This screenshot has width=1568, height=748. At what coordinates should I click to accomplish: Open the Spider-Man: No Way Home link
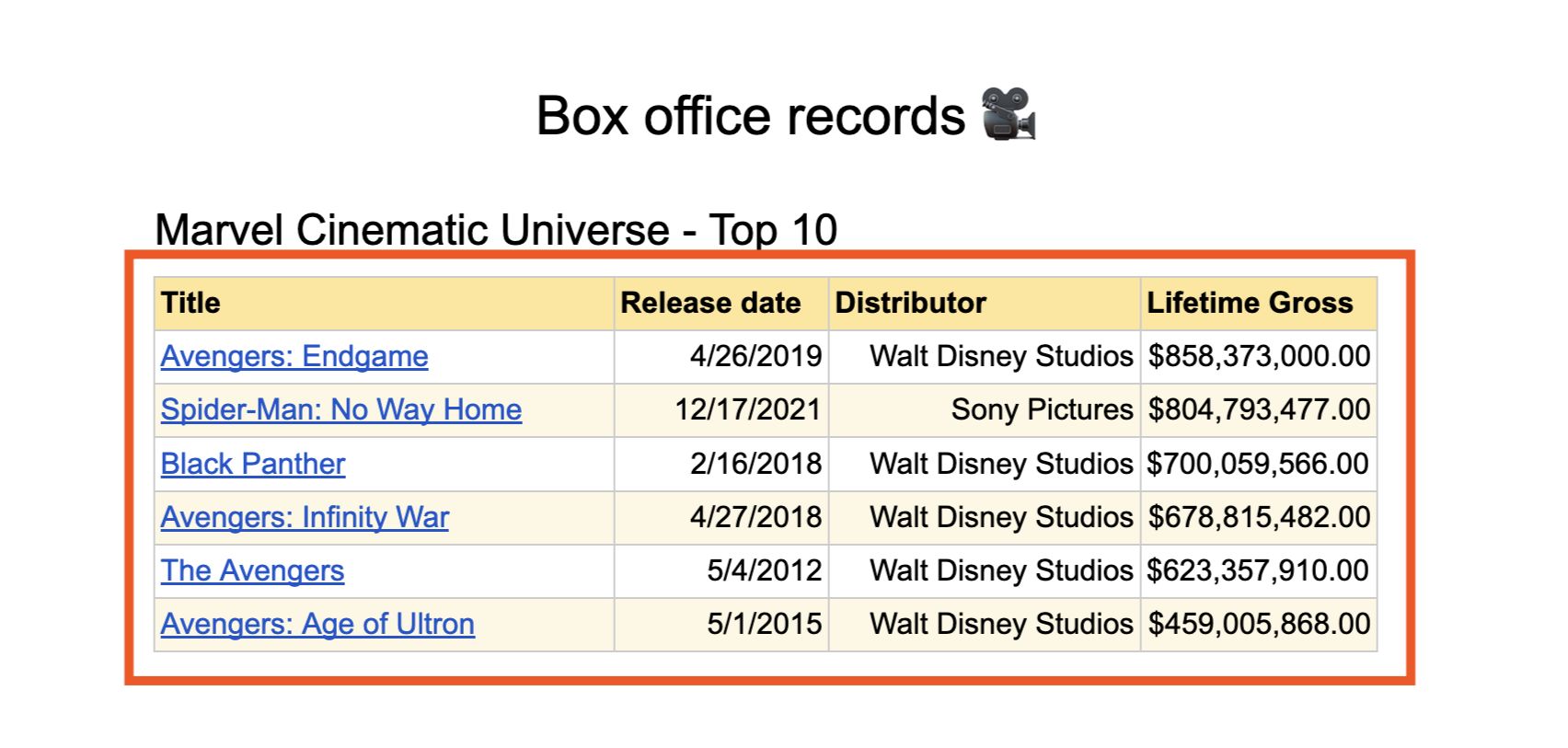pos(341,409)
